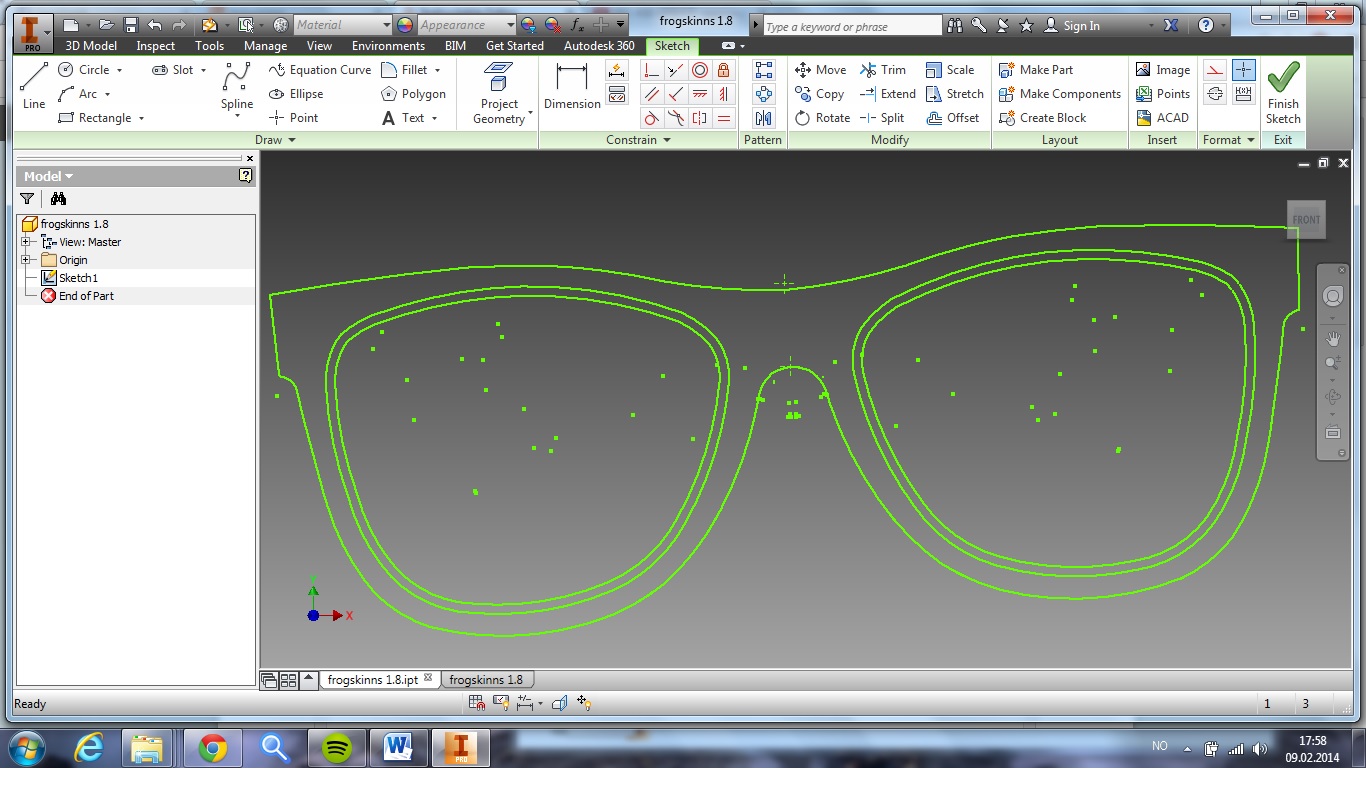Choose the Rotate modify tool
Viewport: 1366px width, 792px height.
pyautogui.click(x=822, y=118)
